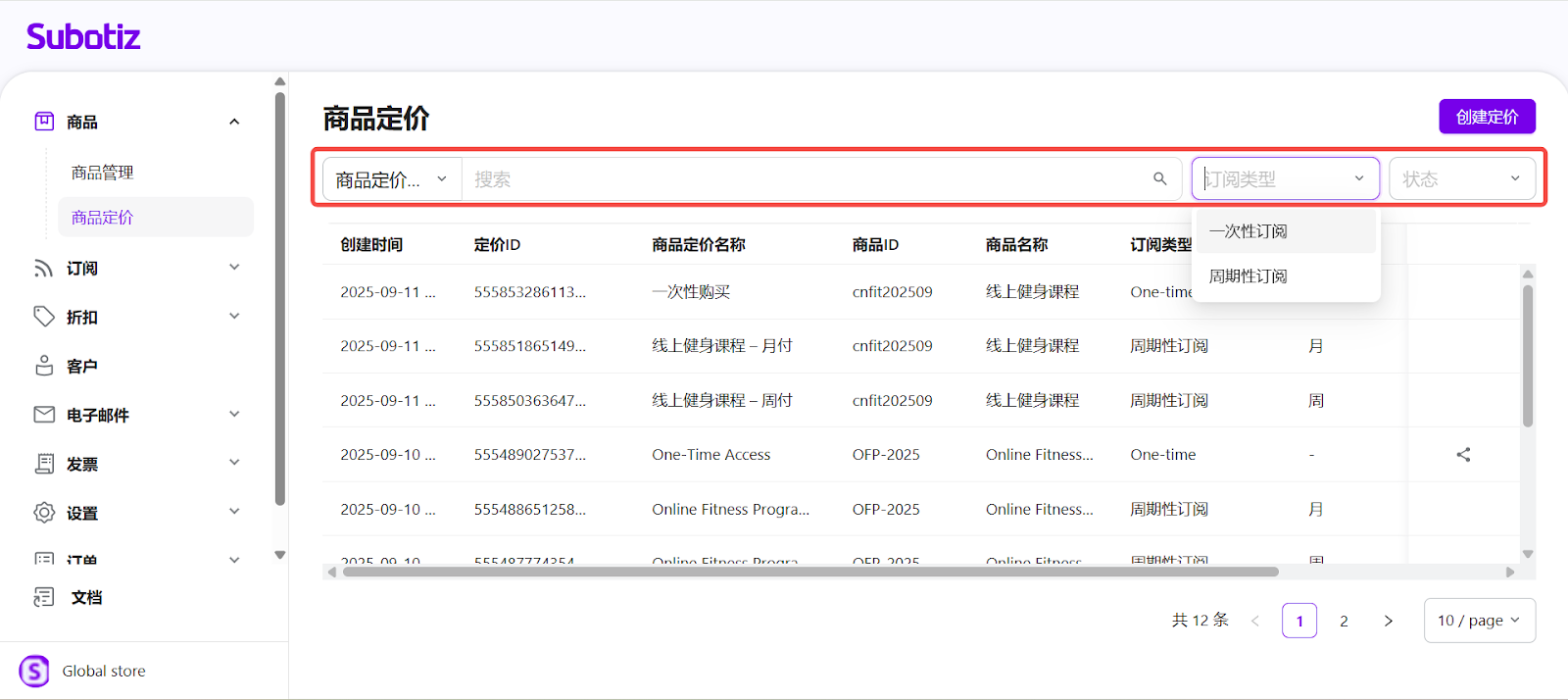Click the 设置 gear icon
The height and width of the screenshot is (700, 1568).
pos(44,513)
